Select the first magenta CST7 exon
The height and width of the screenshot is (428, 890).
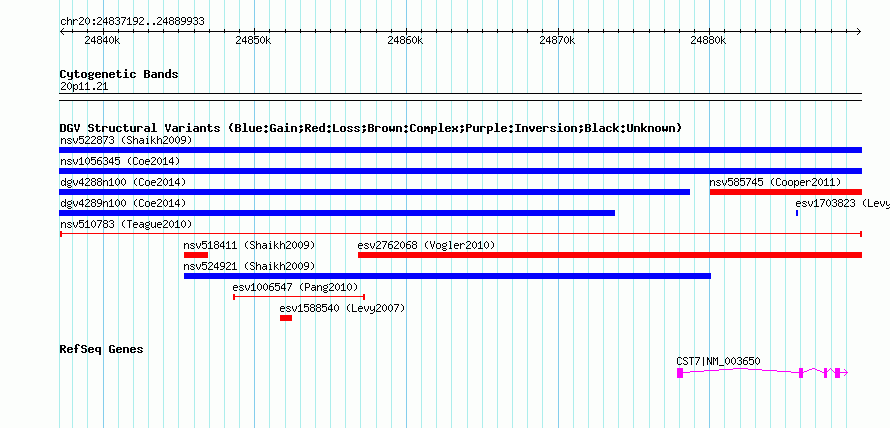pos(679,373)
